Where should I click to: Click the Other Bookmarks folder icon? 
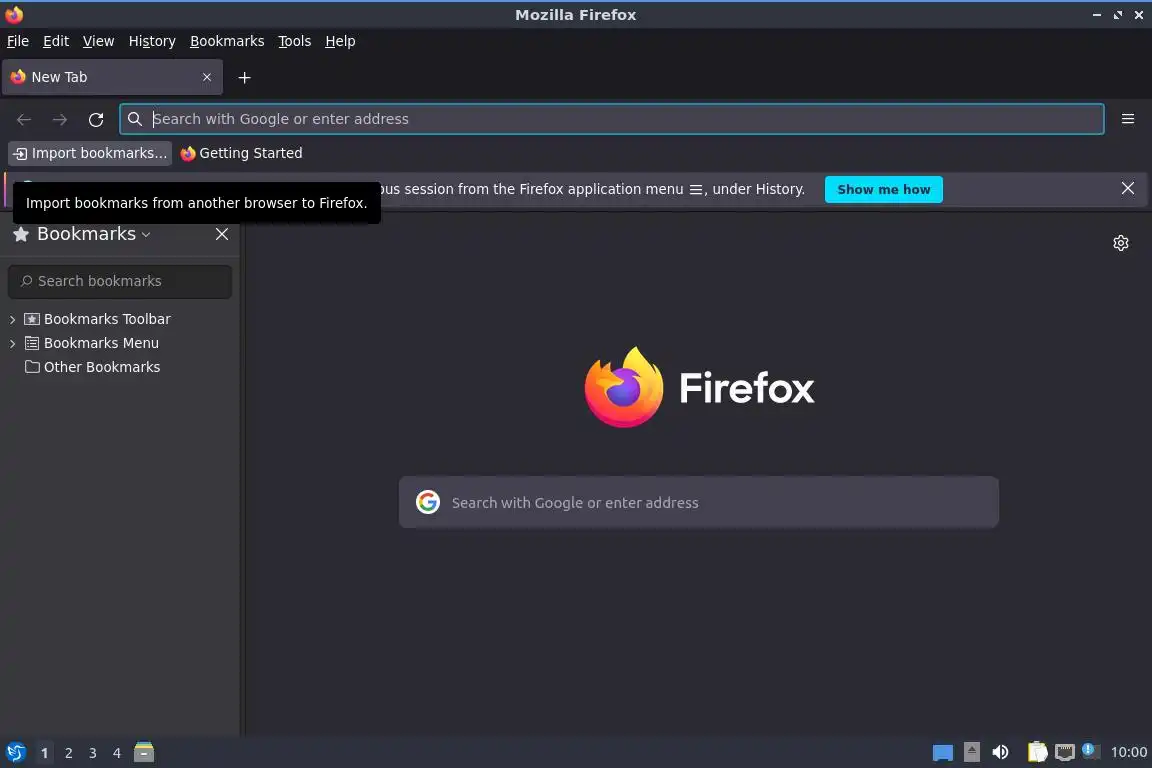32,367
